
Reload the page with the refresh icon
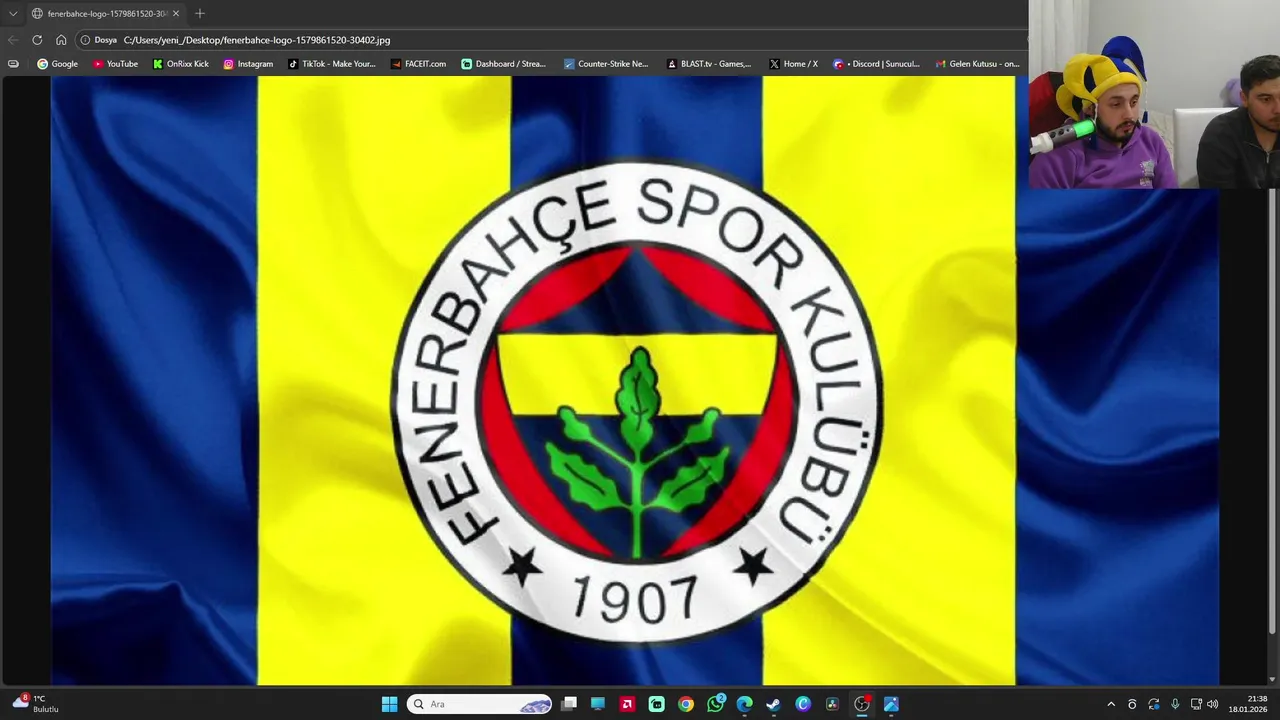click(x=37, y=40)
